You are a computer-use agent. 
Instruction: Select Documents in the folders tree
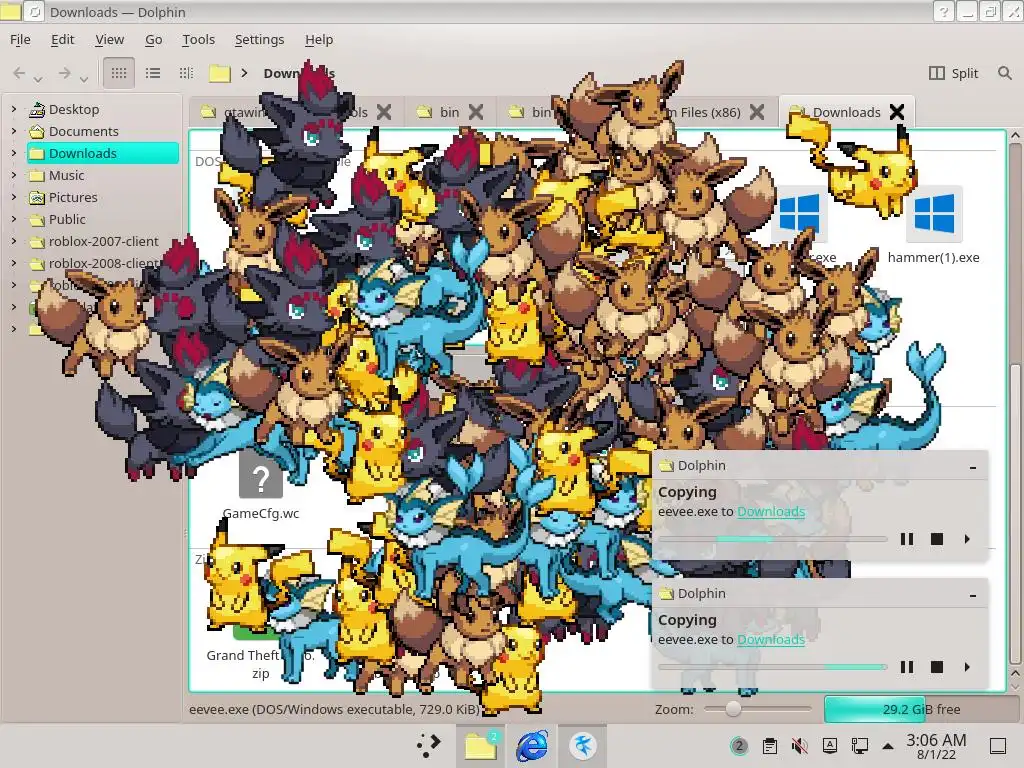coord(84,131)
